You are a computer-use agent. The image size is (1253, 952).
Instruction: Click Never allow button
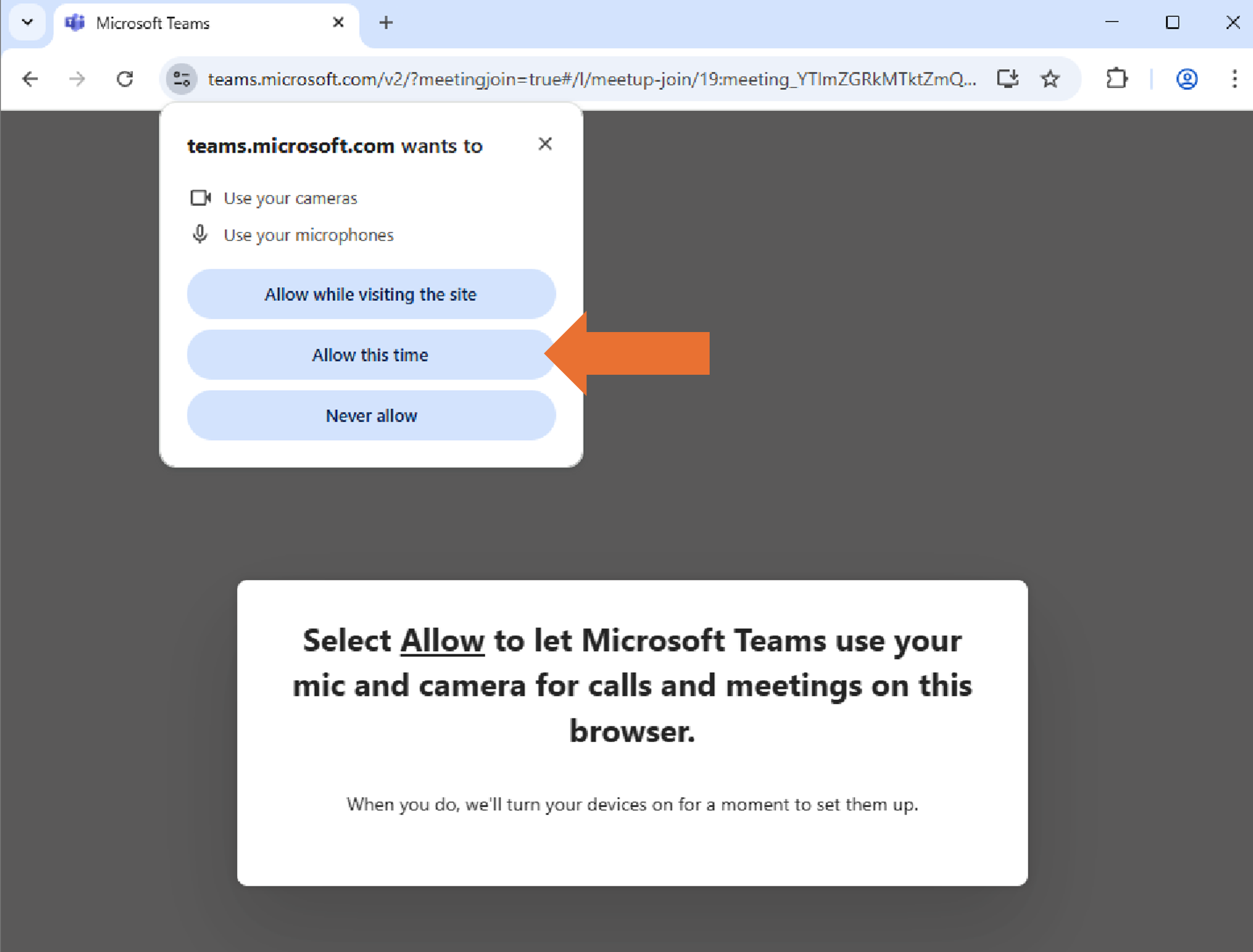pyautogui.click(x=371, y=415)
